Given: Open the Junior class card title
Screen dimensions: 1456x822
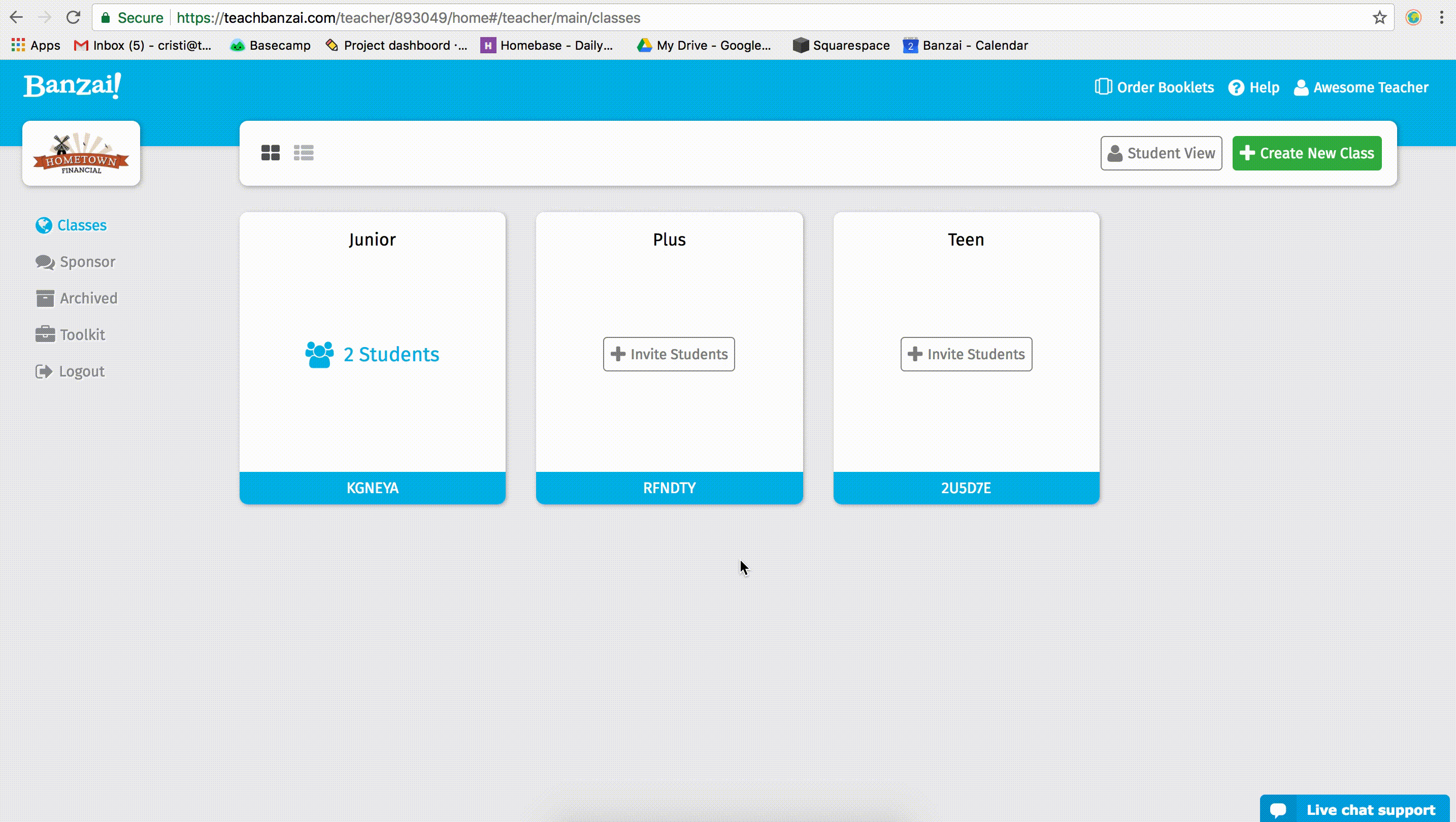Looking at the screenshot, I should click(x=373, y=239).
